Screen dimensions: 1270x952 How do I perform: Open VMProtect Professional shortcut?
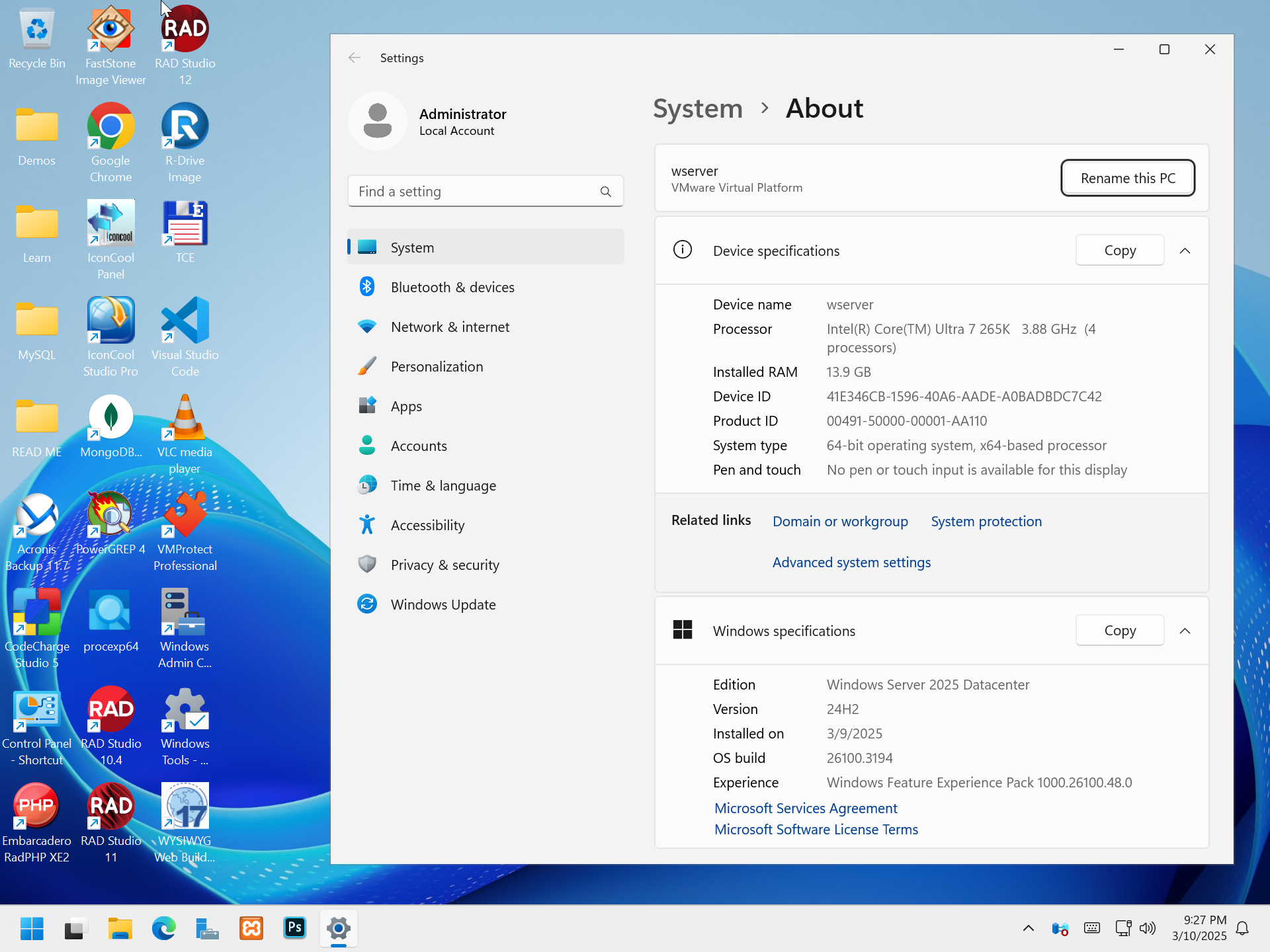185,532
